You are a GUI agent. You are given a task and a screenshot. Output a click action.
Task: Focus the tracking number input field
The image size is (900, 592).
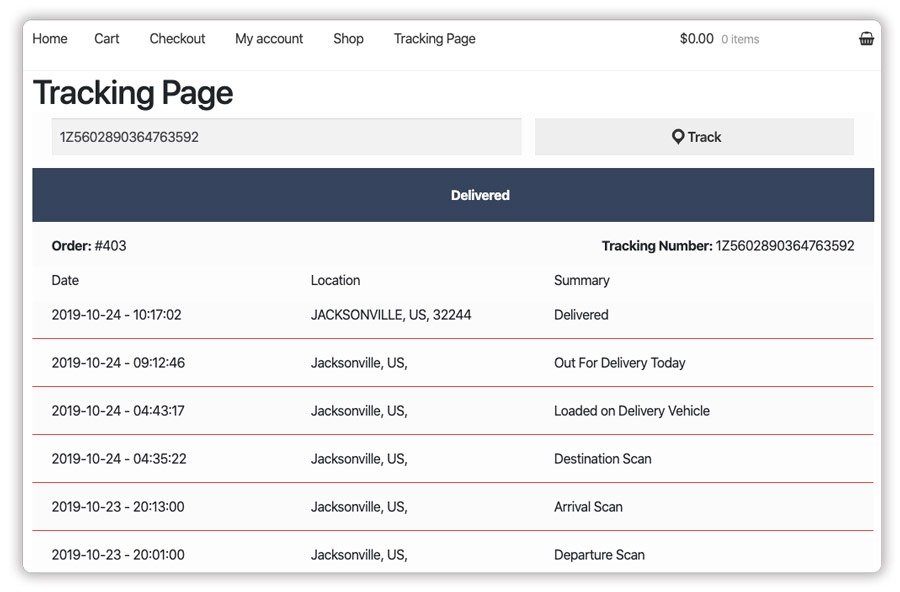click(286, 137)
